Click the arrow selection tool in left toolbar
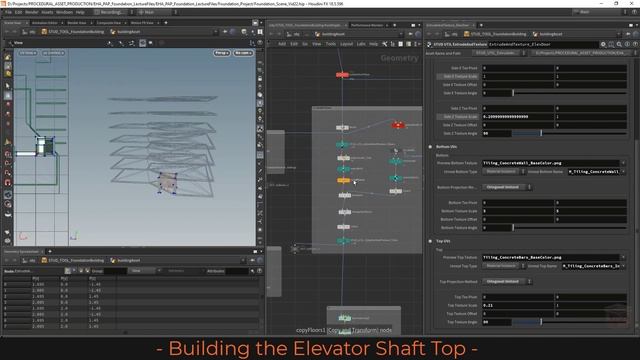Screen dimensions: 640x360 [7, 86]
